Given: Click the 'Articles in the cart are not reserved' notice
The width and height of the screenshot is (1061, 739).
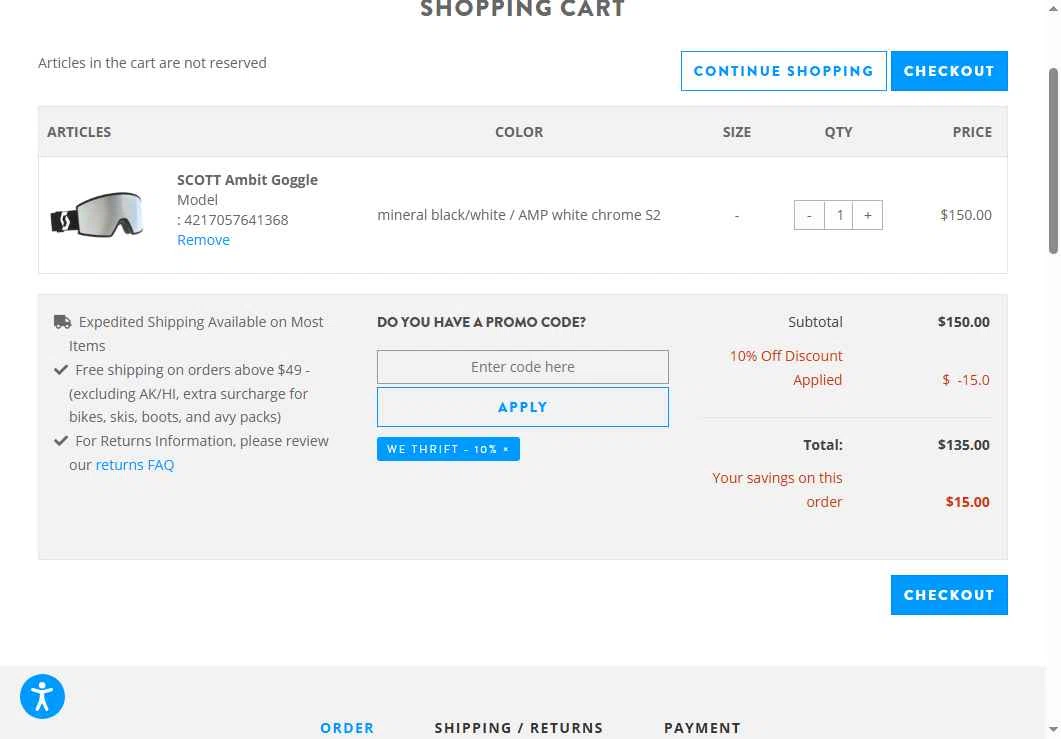Looking at the screenshot, I should 152,63.
